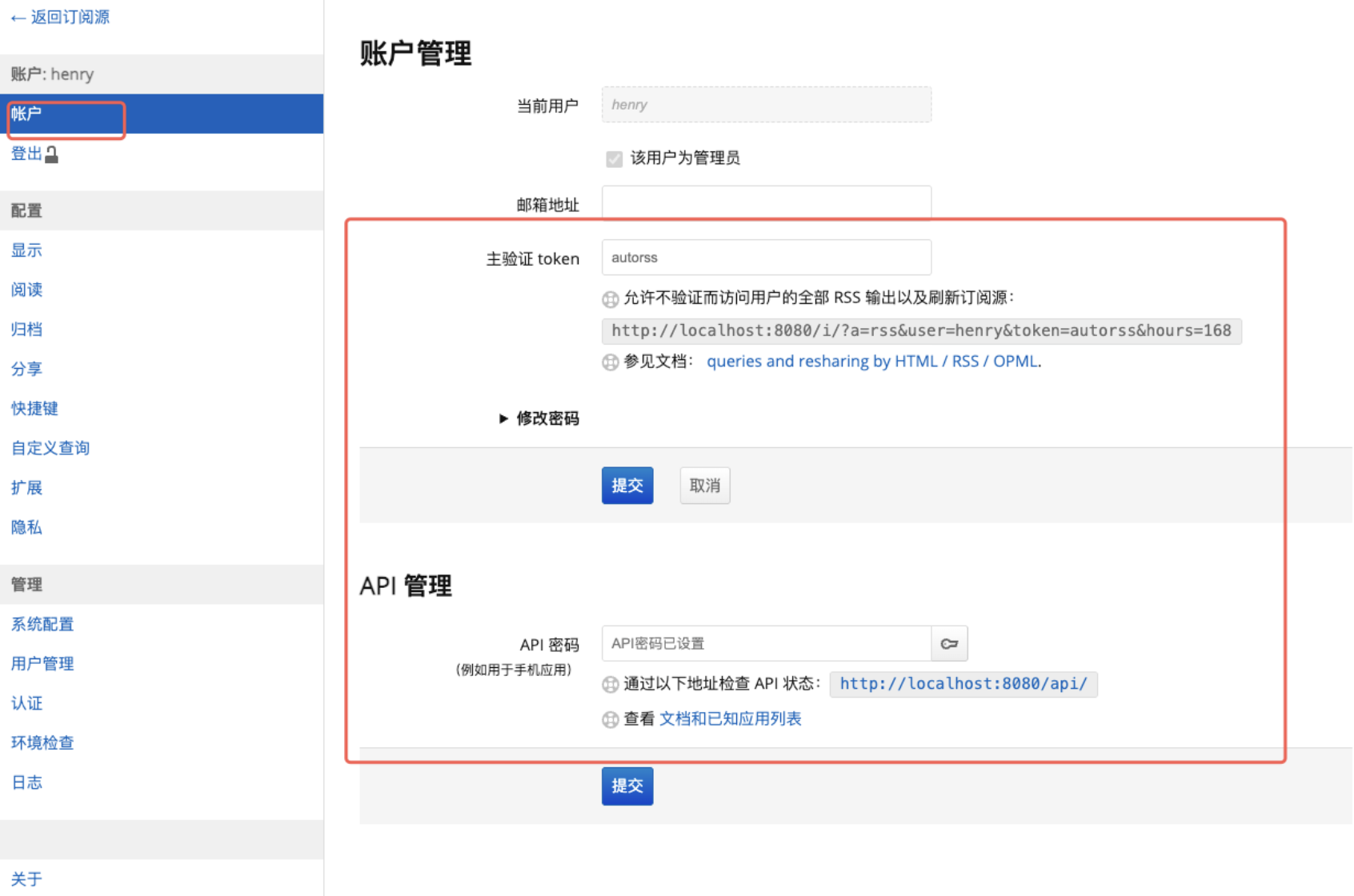The image size is (1354, 896).
Task: Open 系统配置 in the admin section
Action: click(x=42, y=624)
